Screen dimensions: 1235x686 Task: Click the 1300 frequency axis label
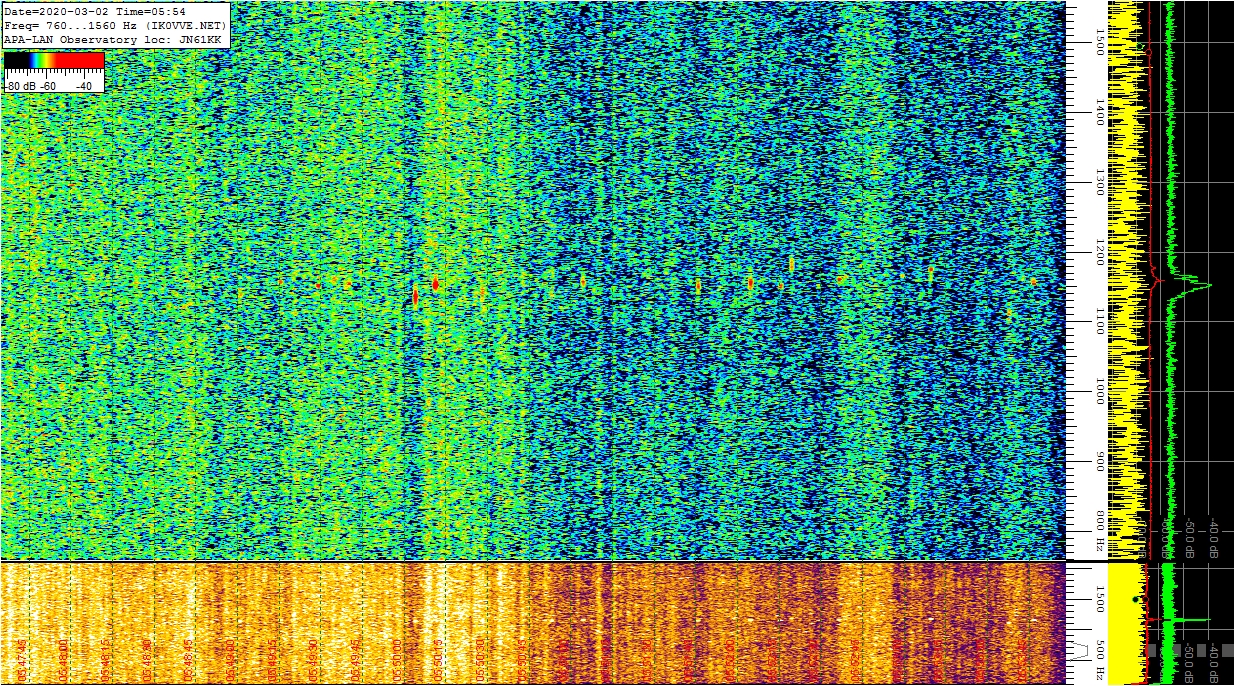point(1099,181)
